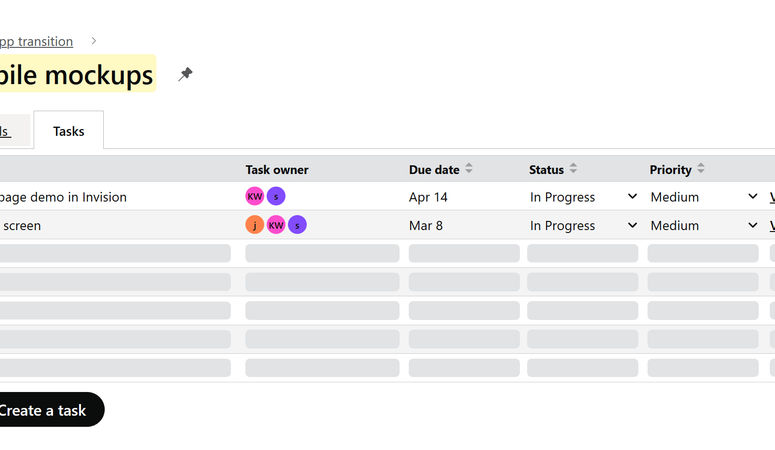Click purple s avatar in the Invision demo row
This screenshot has width=775, height=450.
point(276,196)
